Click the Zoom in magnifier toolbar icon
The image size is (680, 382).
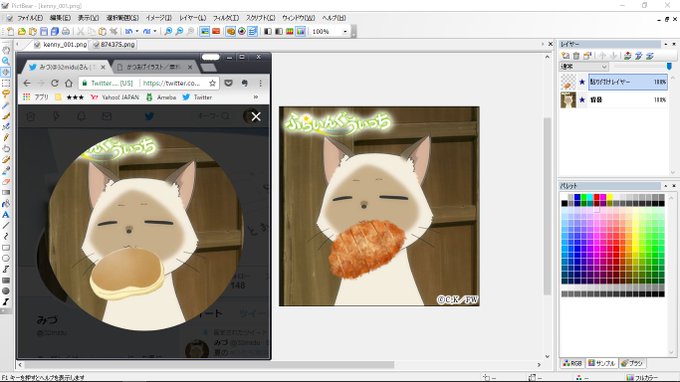(x=168, y=31)
